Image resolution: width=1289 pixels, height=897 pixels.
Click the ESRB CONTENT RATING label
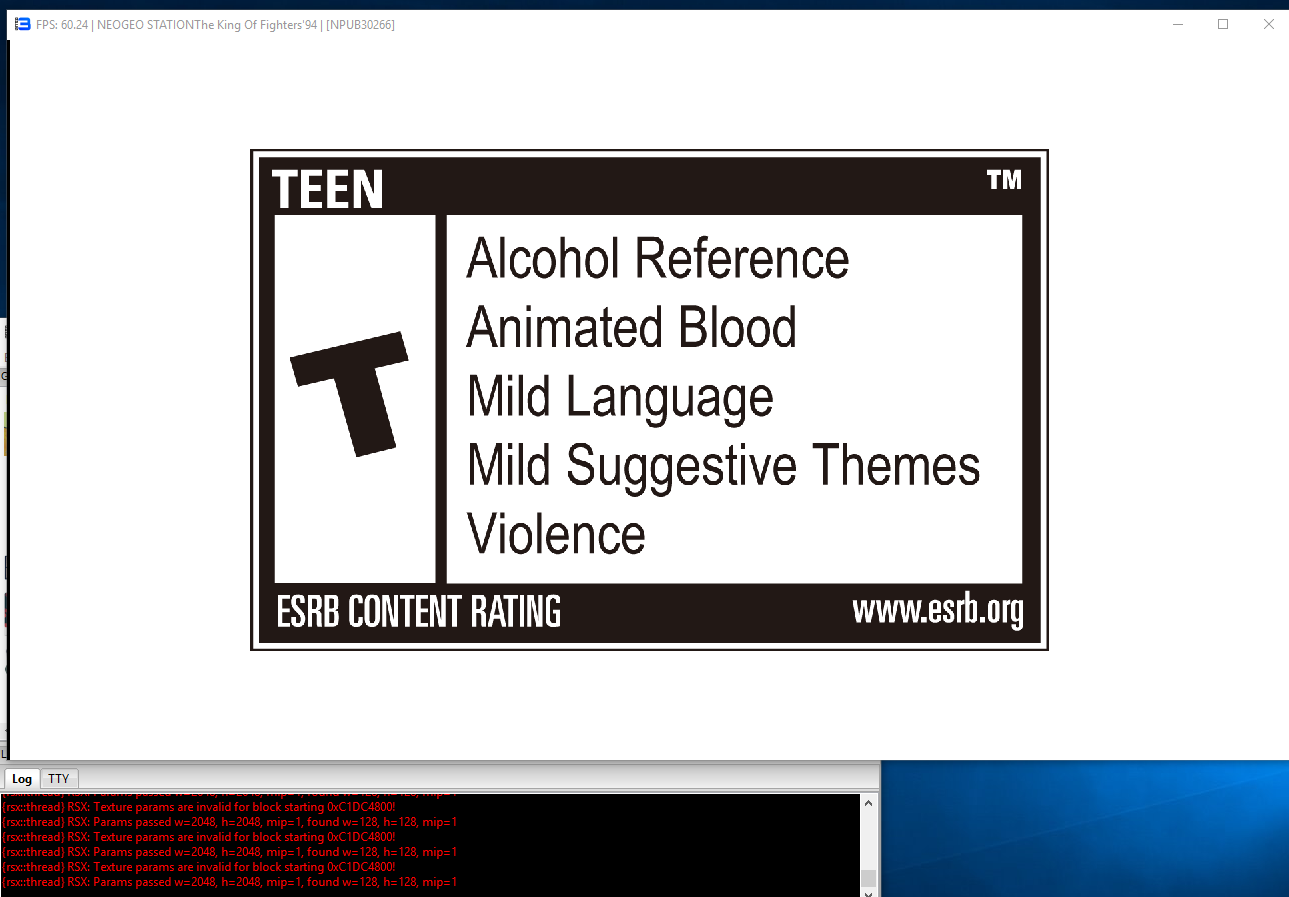pyautogui.click(x=418, y=612)
